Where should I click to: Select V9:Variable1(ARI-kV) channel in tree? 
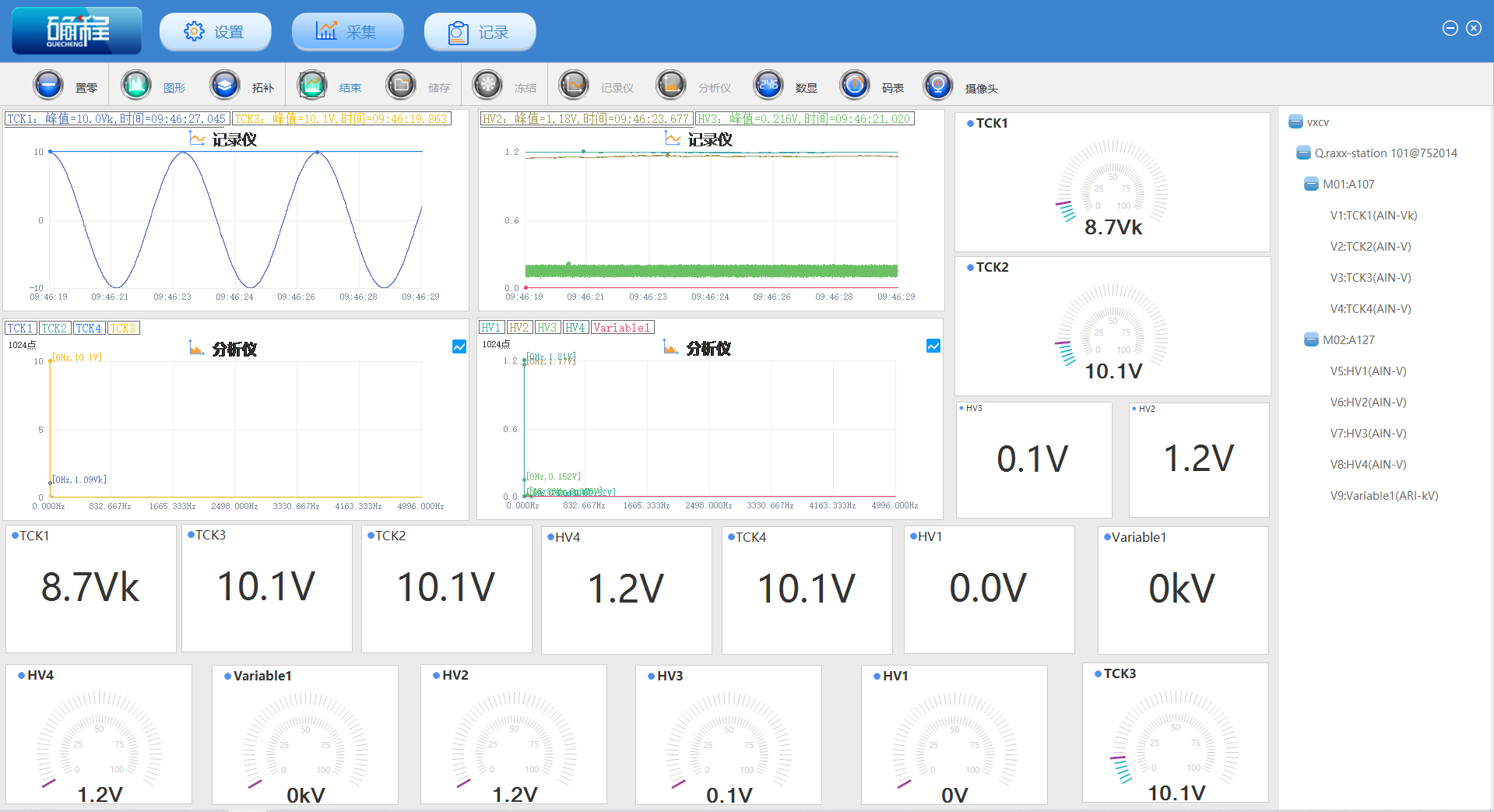[1383, 496]
